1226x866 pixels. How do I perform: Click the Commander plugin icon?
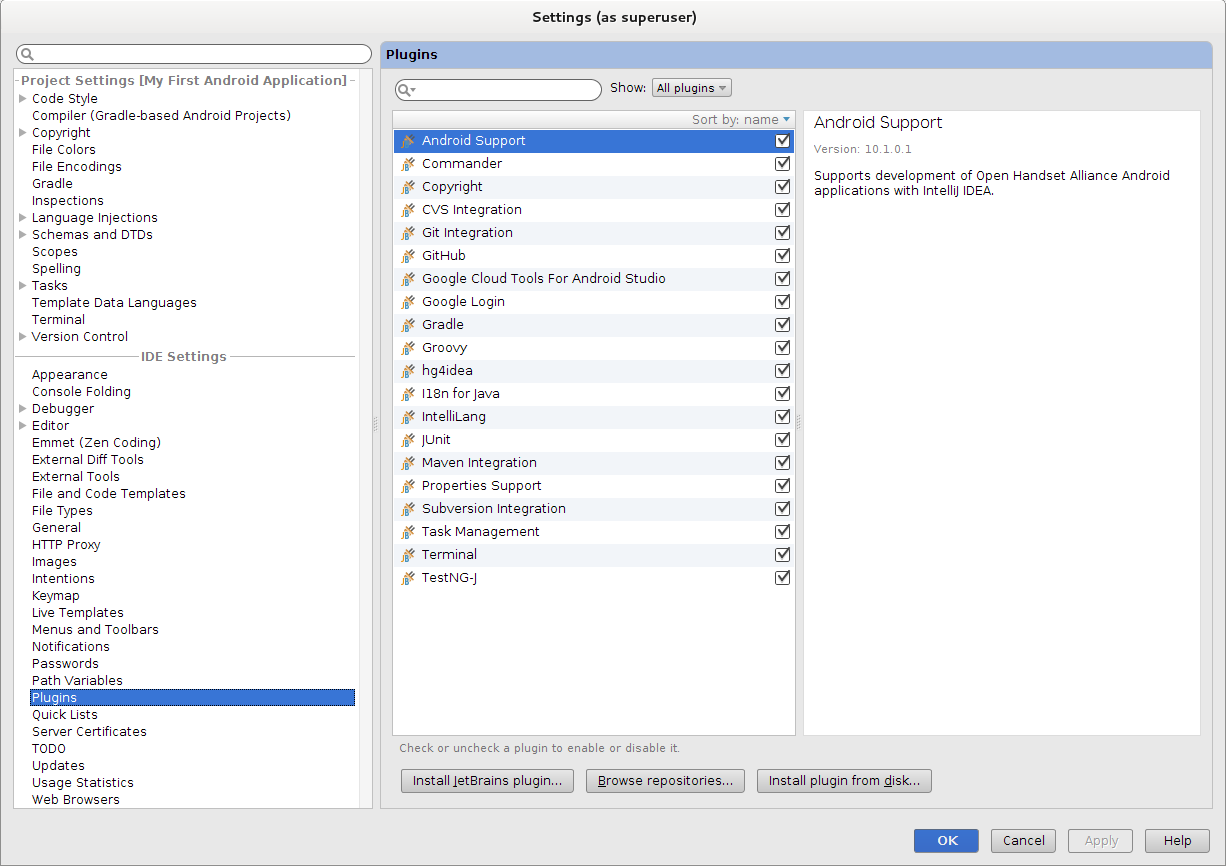[x=408, y=164]
